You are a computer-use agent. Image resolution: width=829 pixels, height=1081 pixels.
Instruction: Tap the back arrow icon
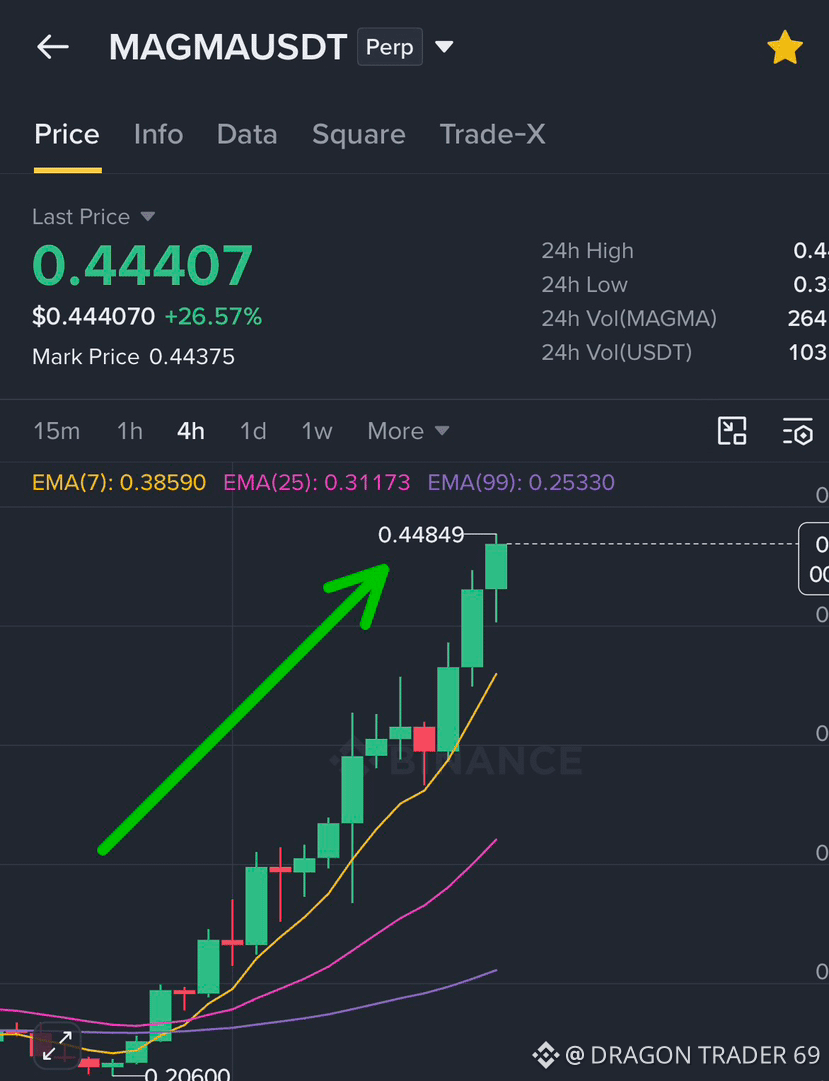(x=52, y=47)
